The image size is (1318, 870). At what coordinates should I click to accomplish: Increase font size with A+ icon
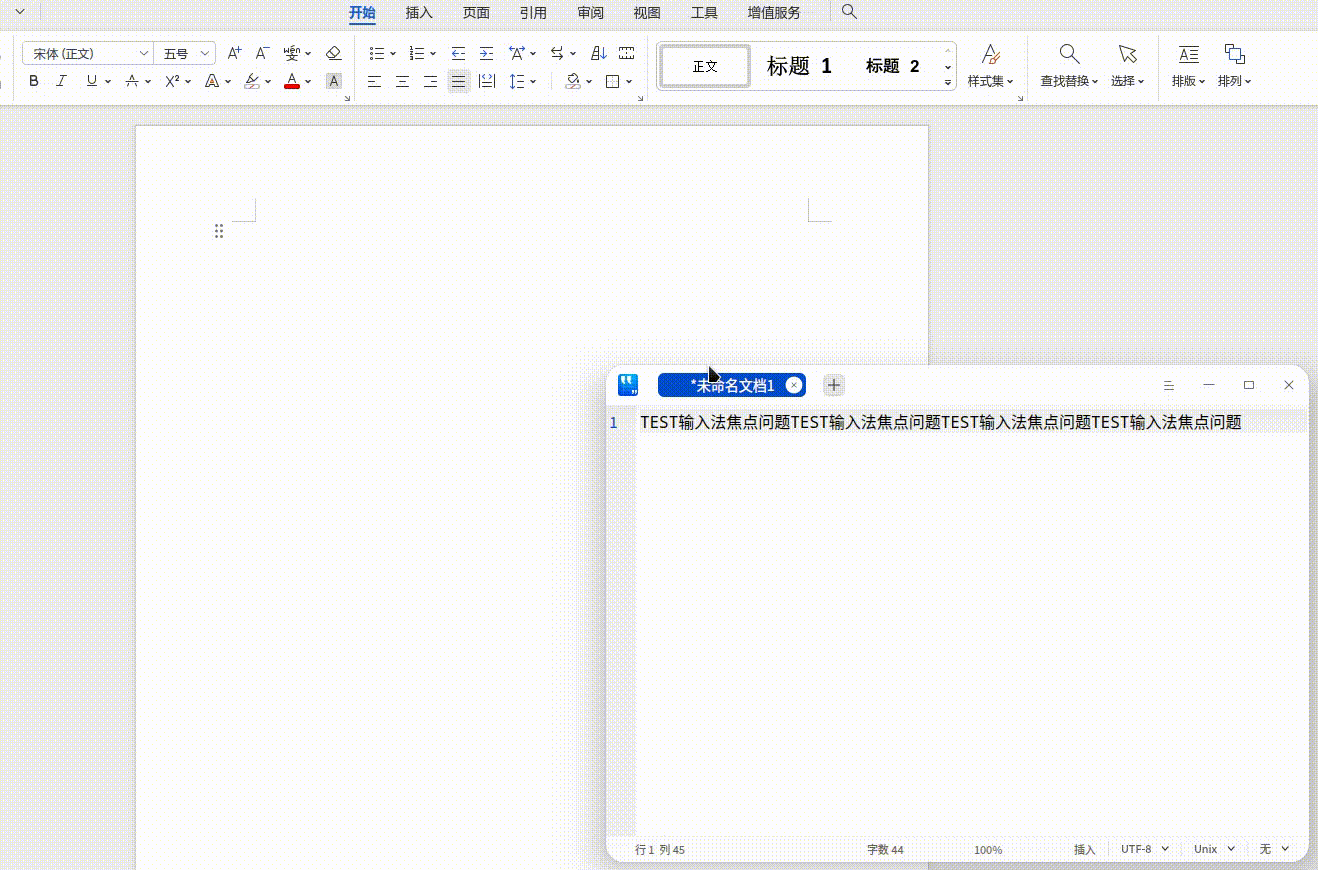click(x=234, y=53)
